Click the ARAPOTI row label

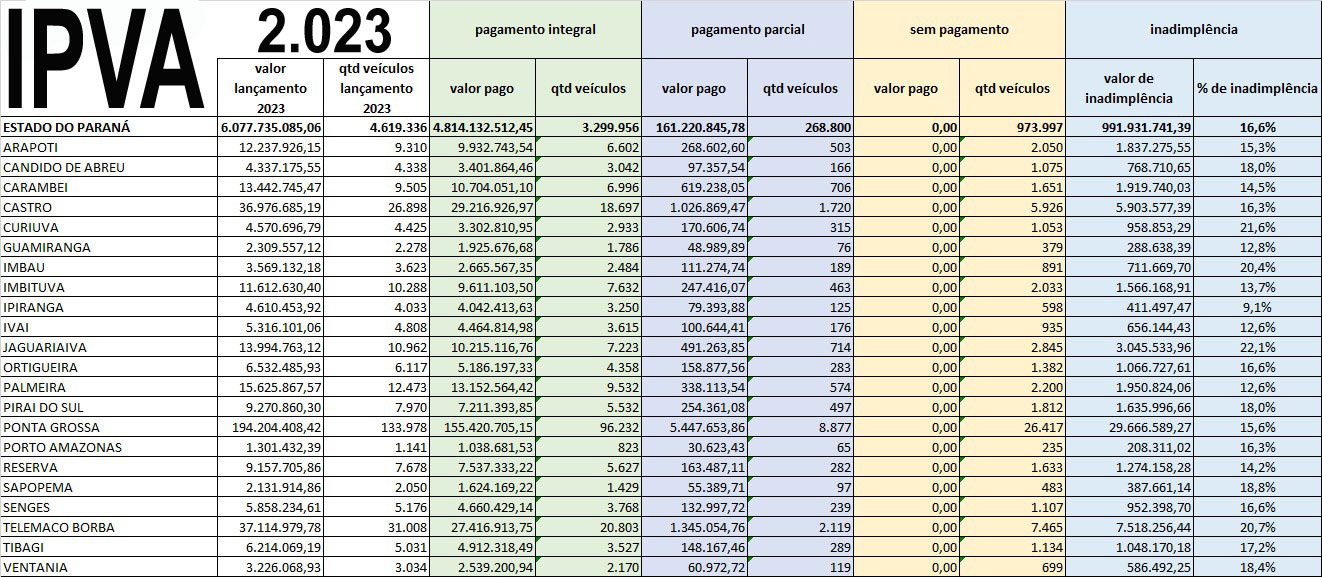coord(110,147)
